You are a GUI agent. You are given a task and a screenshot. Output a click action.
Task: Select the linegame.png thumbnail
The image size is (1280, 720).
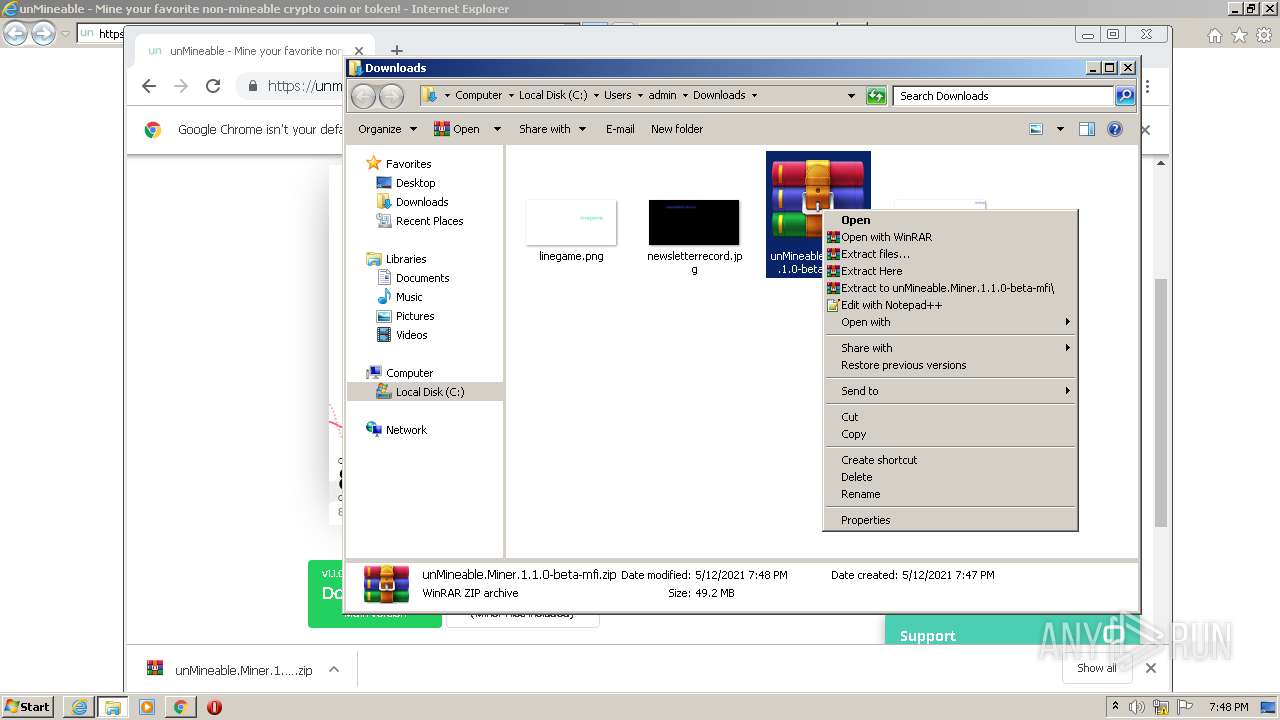571,222
